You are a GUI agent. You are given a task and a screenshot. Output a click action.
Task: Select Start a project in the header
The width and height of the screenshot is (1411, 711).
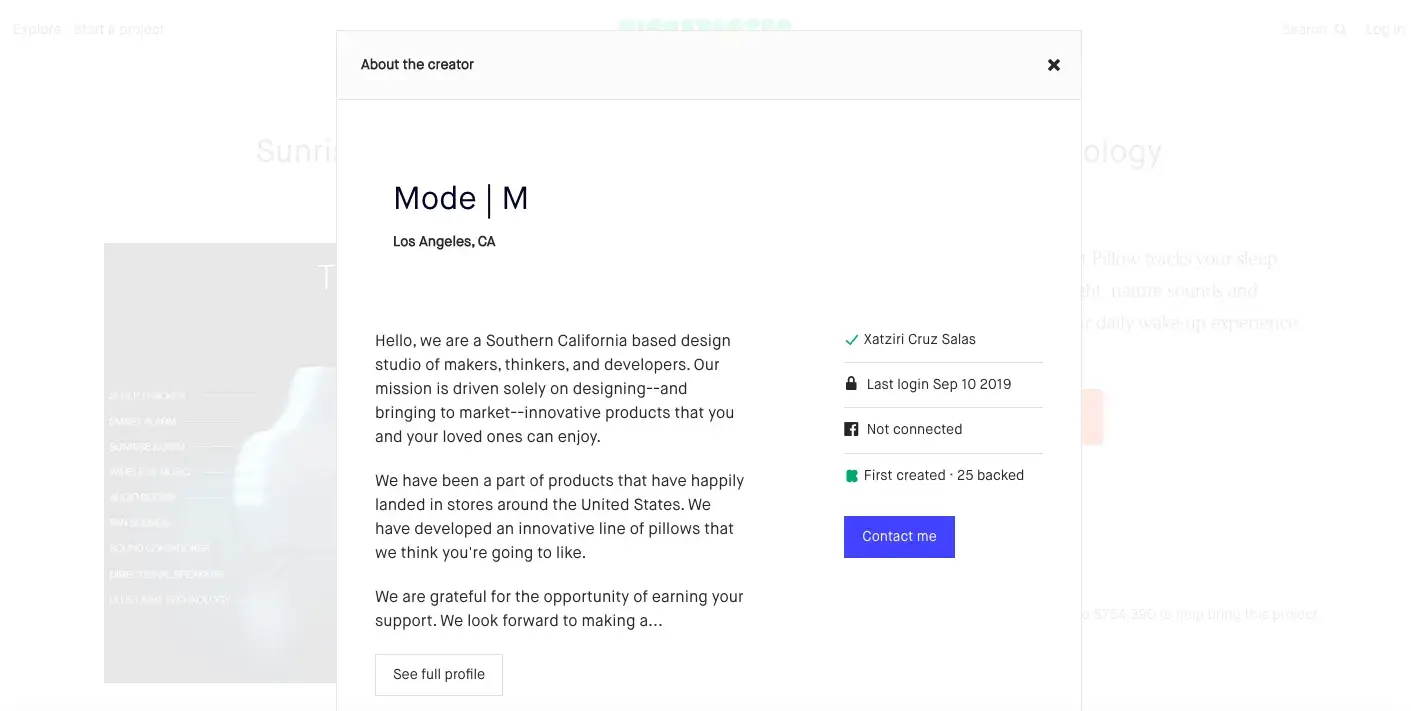click(119, 30)
